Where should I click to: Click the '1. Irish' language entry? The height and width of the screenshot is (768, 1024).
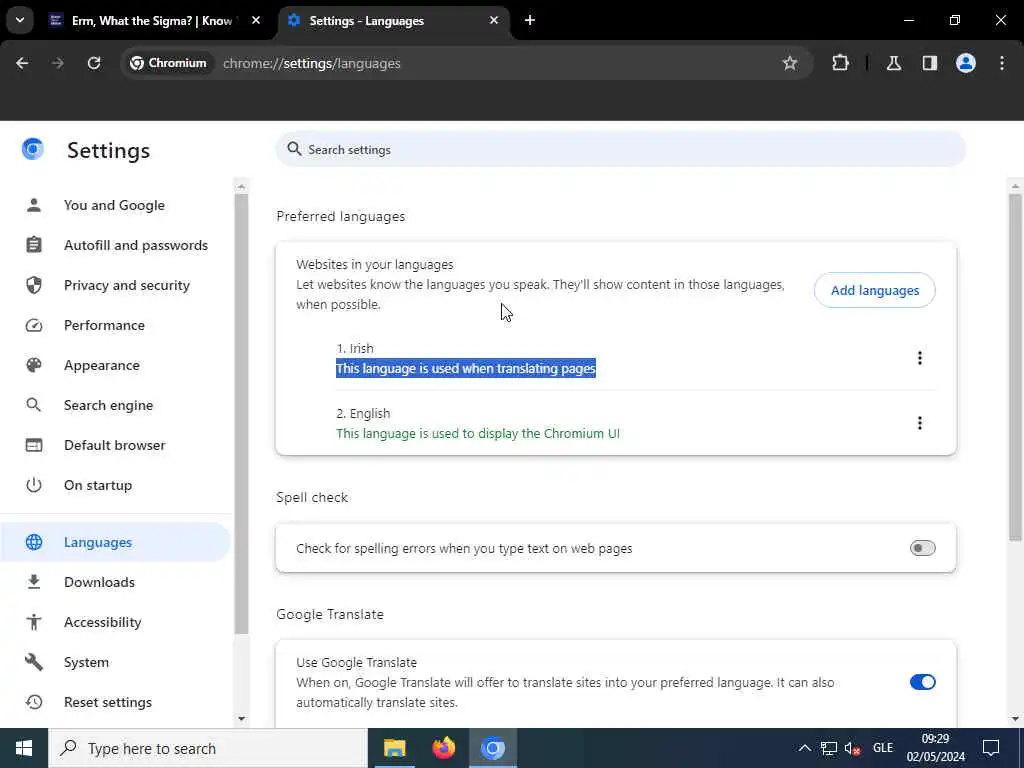coord(355,348)
